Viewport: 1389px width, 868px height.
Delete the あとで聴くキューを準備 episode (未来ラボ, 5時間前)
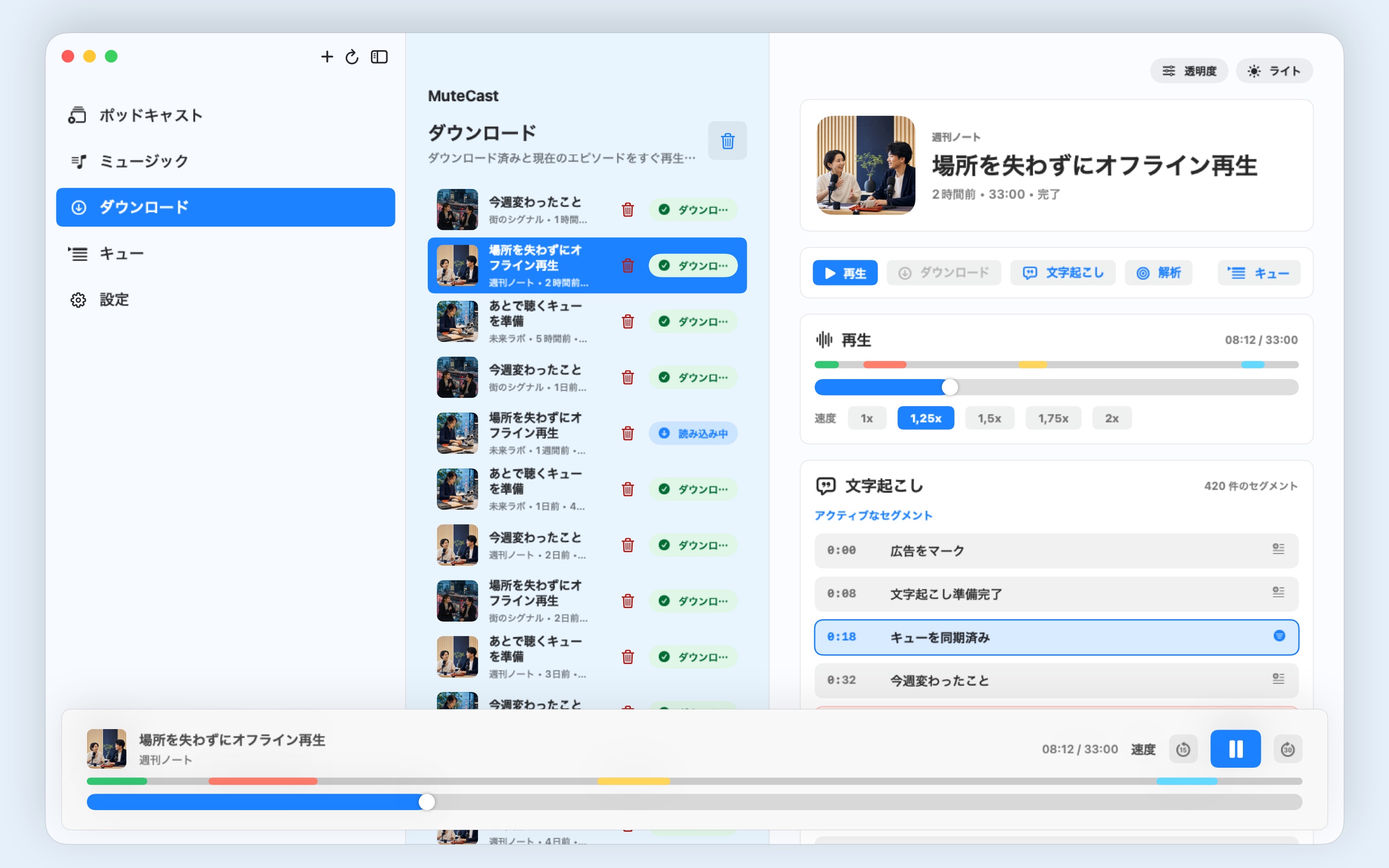click(x=628, y=321)
